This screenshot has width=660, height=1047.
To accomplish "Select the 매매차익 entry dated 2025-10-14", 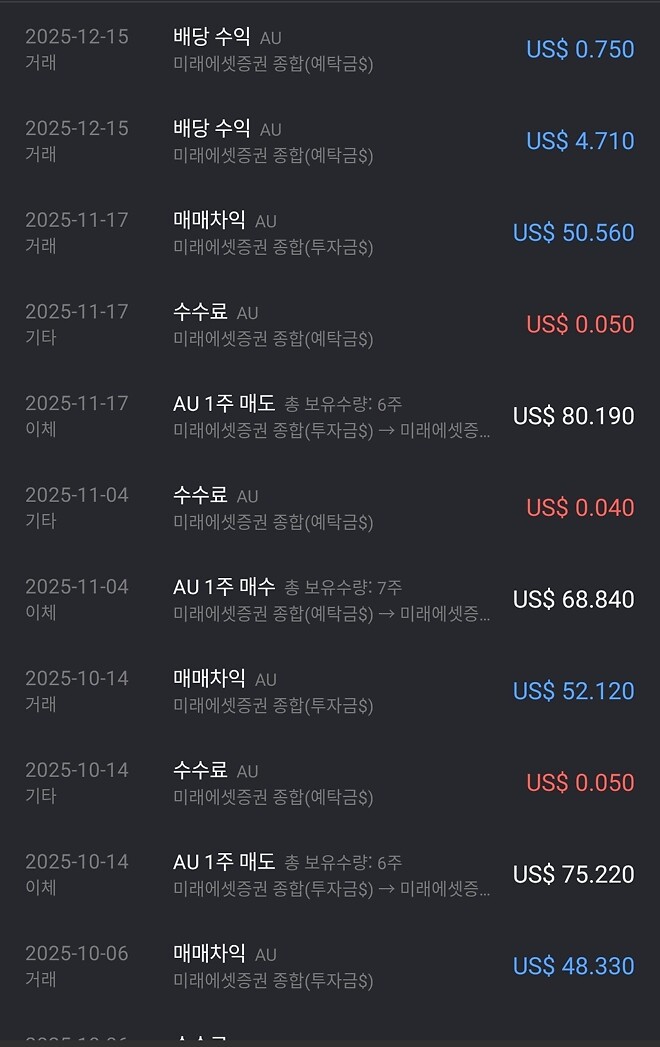I will (330, 690).
